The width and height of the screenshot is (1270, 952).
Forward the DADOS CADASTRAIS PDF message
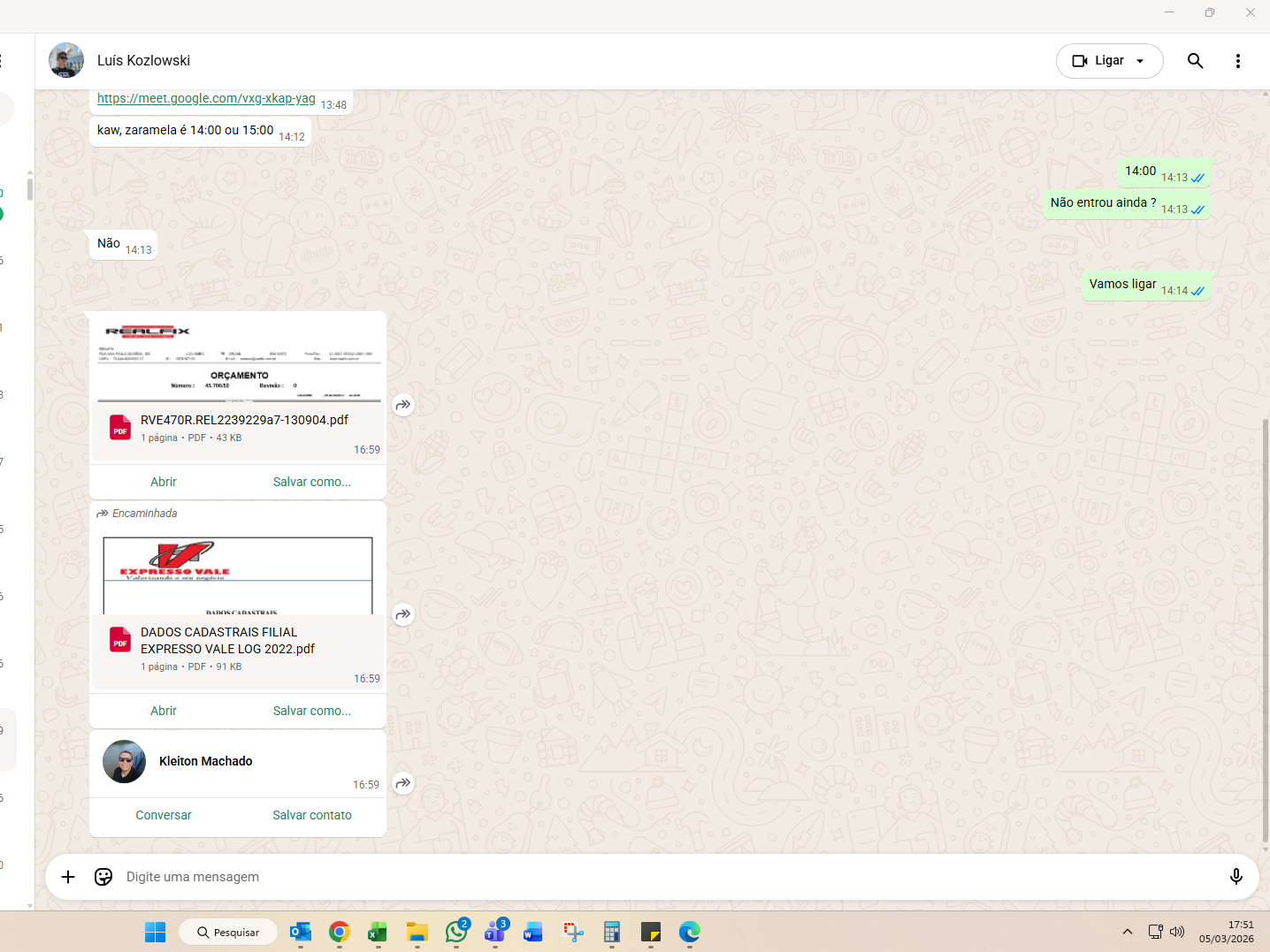coord(403,614)
